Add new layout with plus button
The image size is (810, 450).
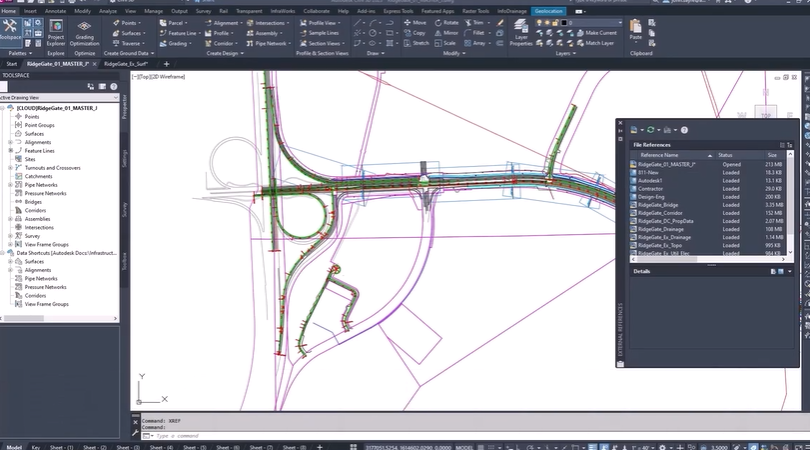click(x=319, y=447)
